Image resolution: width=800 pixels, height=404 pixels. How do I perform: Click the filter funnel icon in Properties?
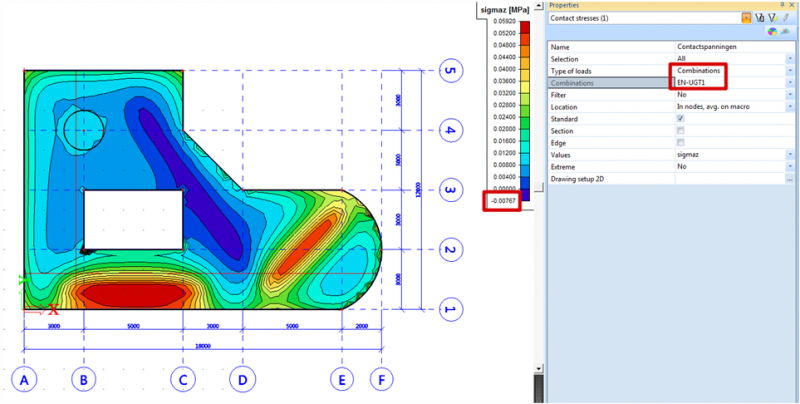click(x=760, y=18)
